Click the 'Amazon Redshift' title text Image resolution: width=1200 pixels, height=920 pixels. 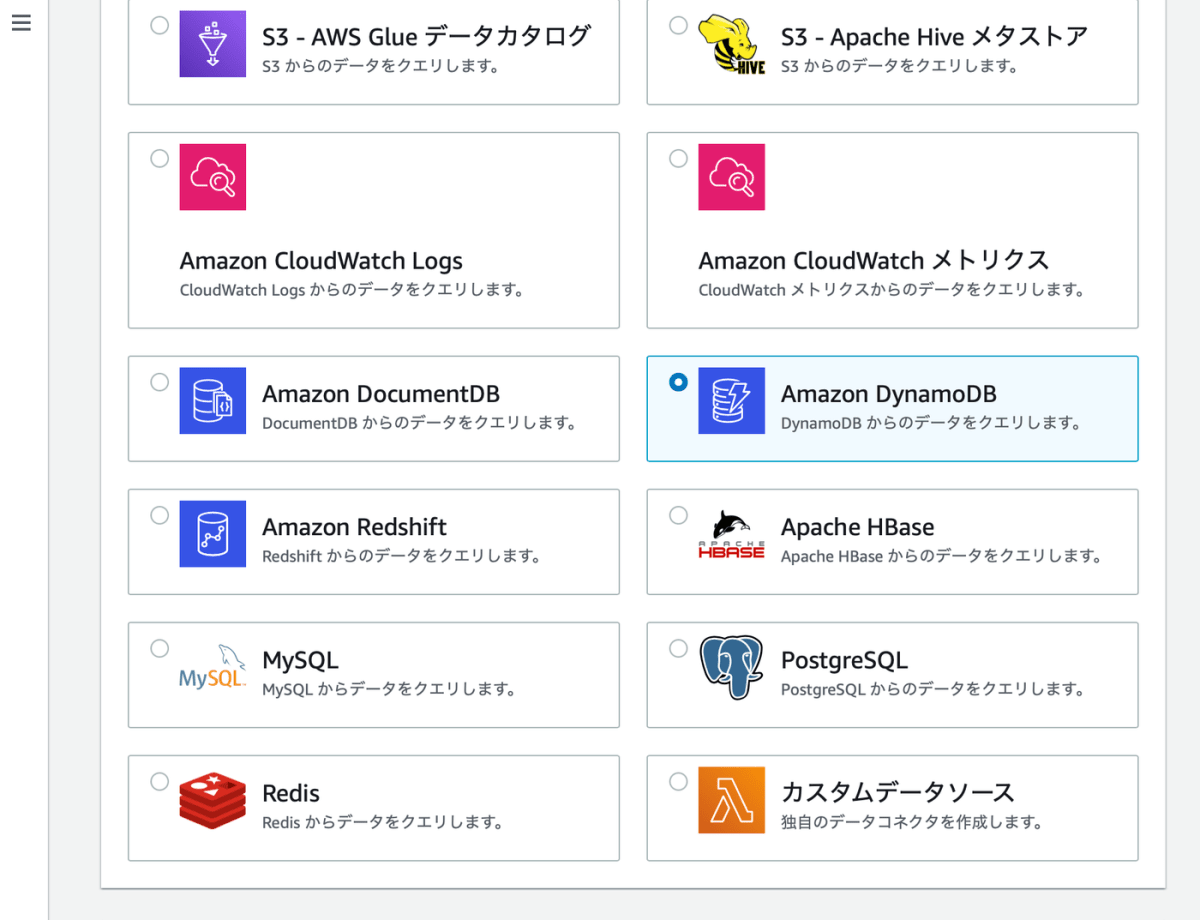354,527
